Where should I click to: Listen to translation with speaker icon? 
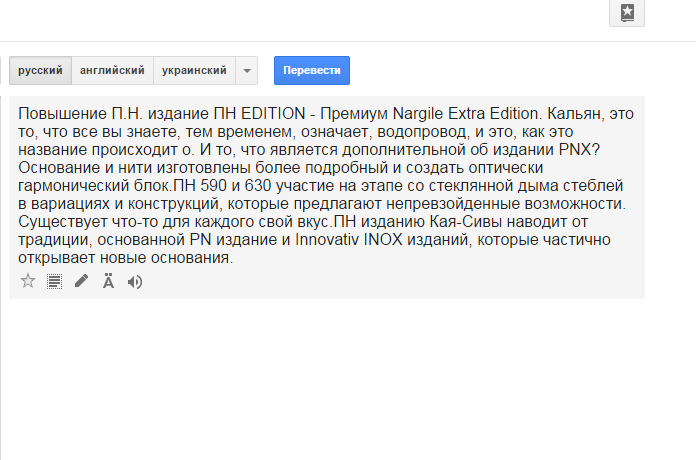pyautogui.click(x=135, y=282)
